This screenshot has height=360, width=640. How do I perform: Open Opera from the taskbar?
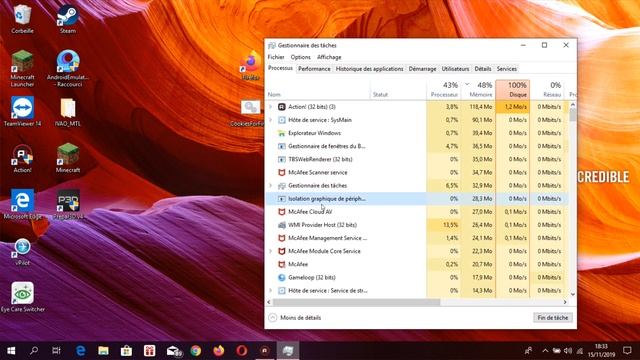click(x=242, y=351)
